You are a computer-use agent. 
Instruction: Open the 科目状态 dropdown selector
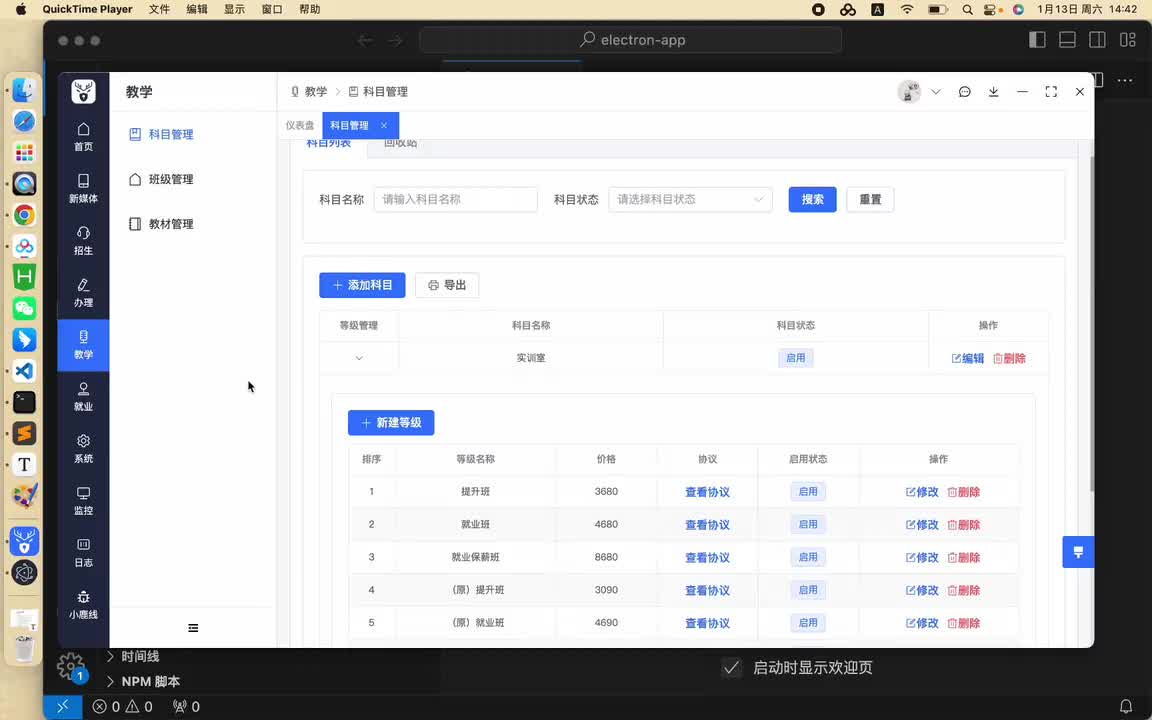[x=690, y=199]
